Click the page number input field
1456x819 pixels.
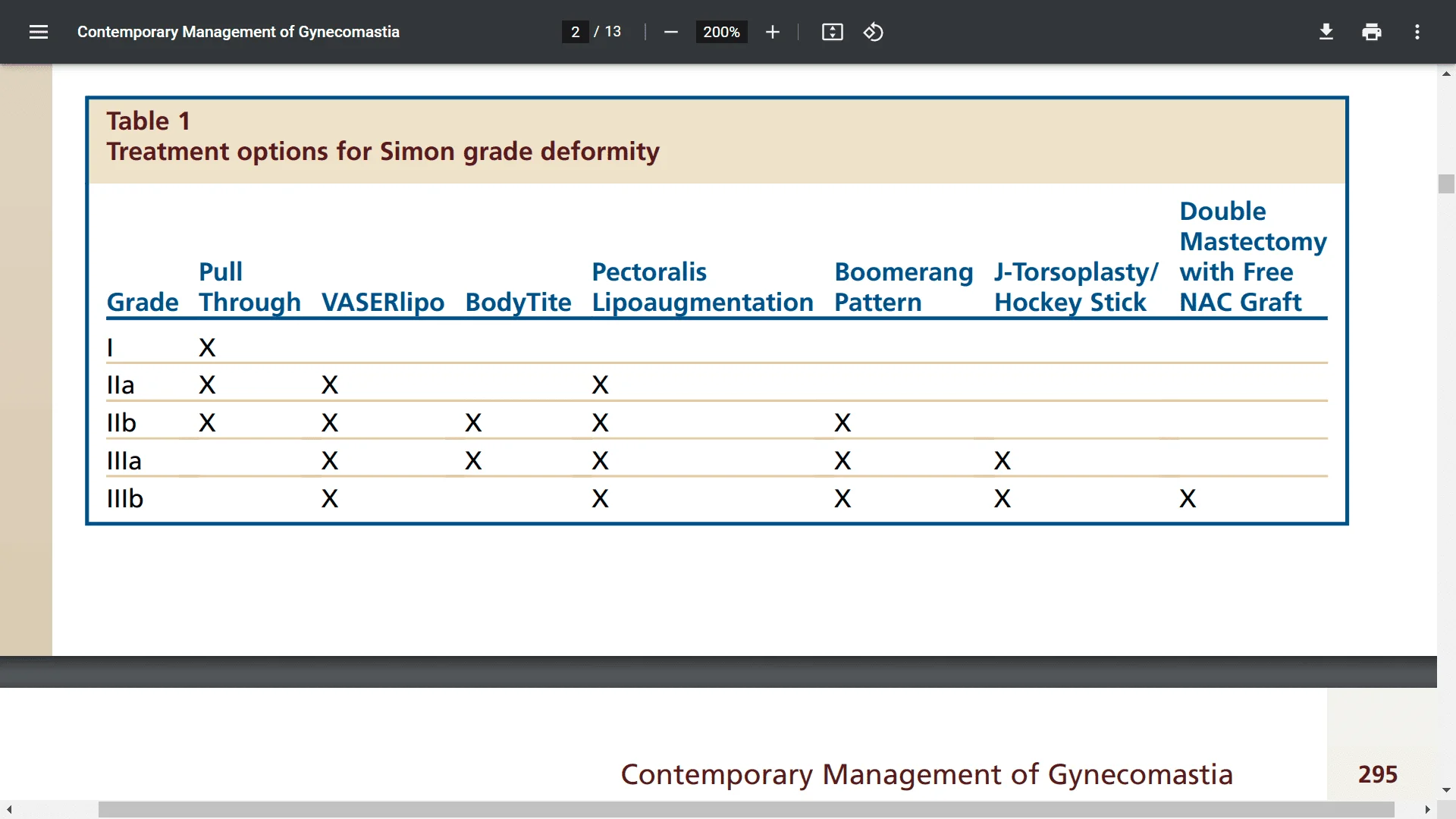tap(576, 32)
